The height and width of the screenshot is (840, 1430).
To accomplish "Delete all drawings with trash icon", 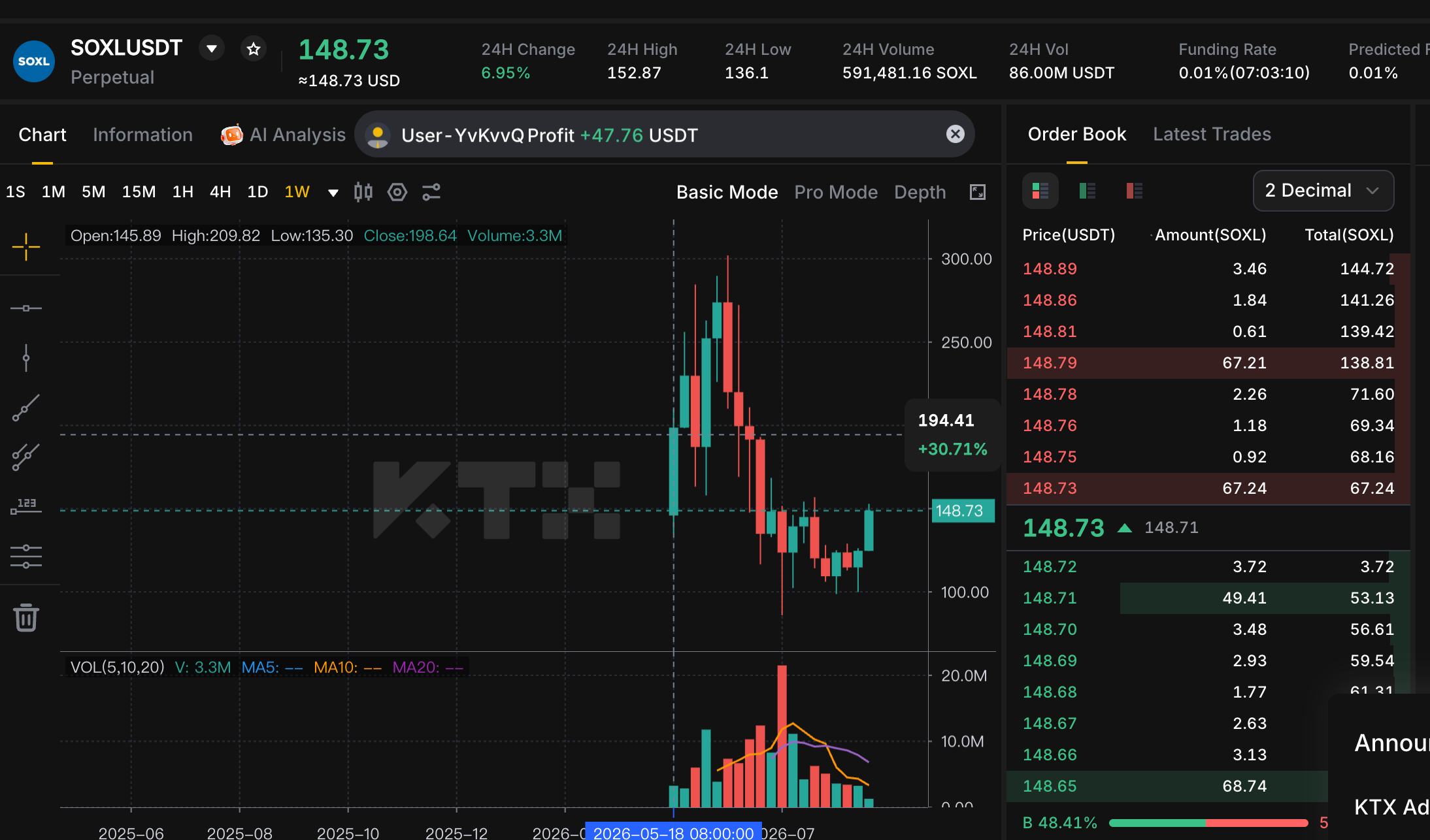I will pyautogui.click(x=26, y=617).
